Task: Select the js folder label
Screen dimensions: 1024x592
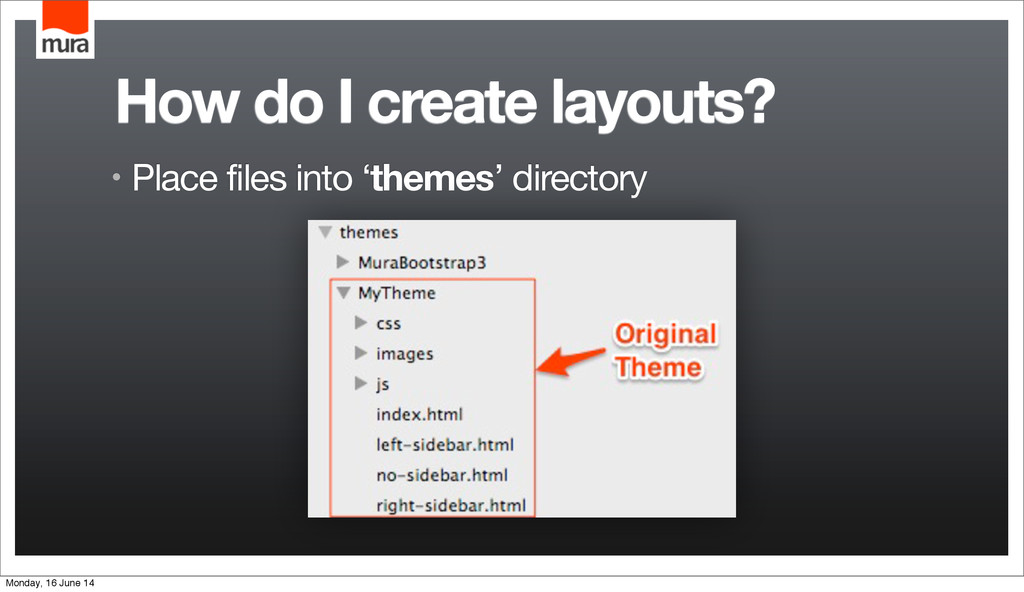Action: pyautogui.click(x=383, y=384)
